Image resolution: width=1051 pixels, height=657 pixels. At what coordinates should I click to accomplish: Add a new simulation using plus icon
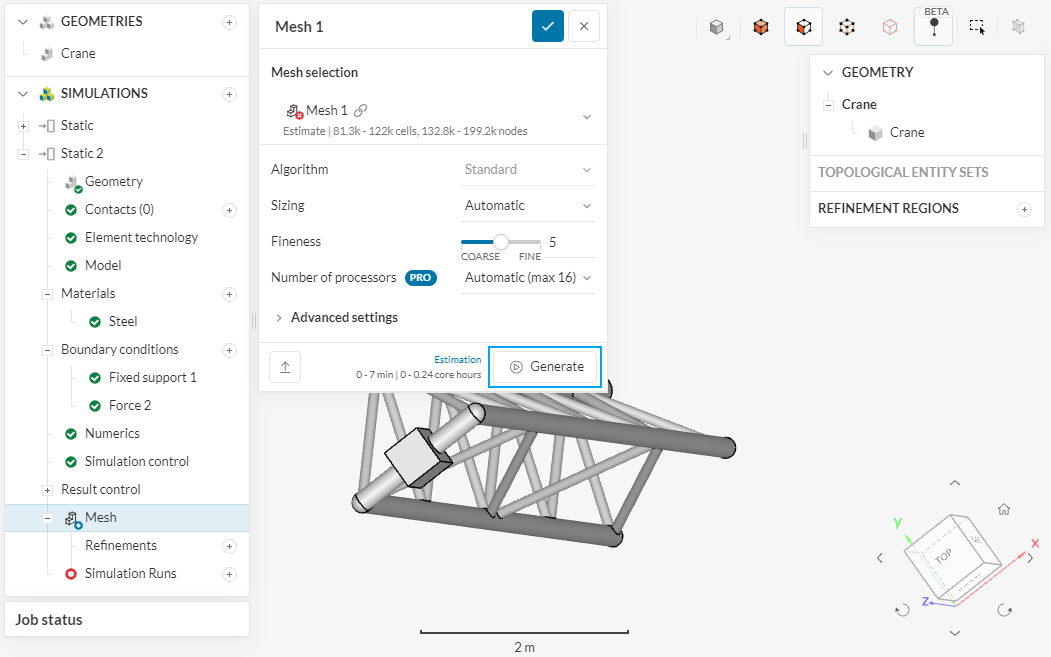[x=229, y=94]
